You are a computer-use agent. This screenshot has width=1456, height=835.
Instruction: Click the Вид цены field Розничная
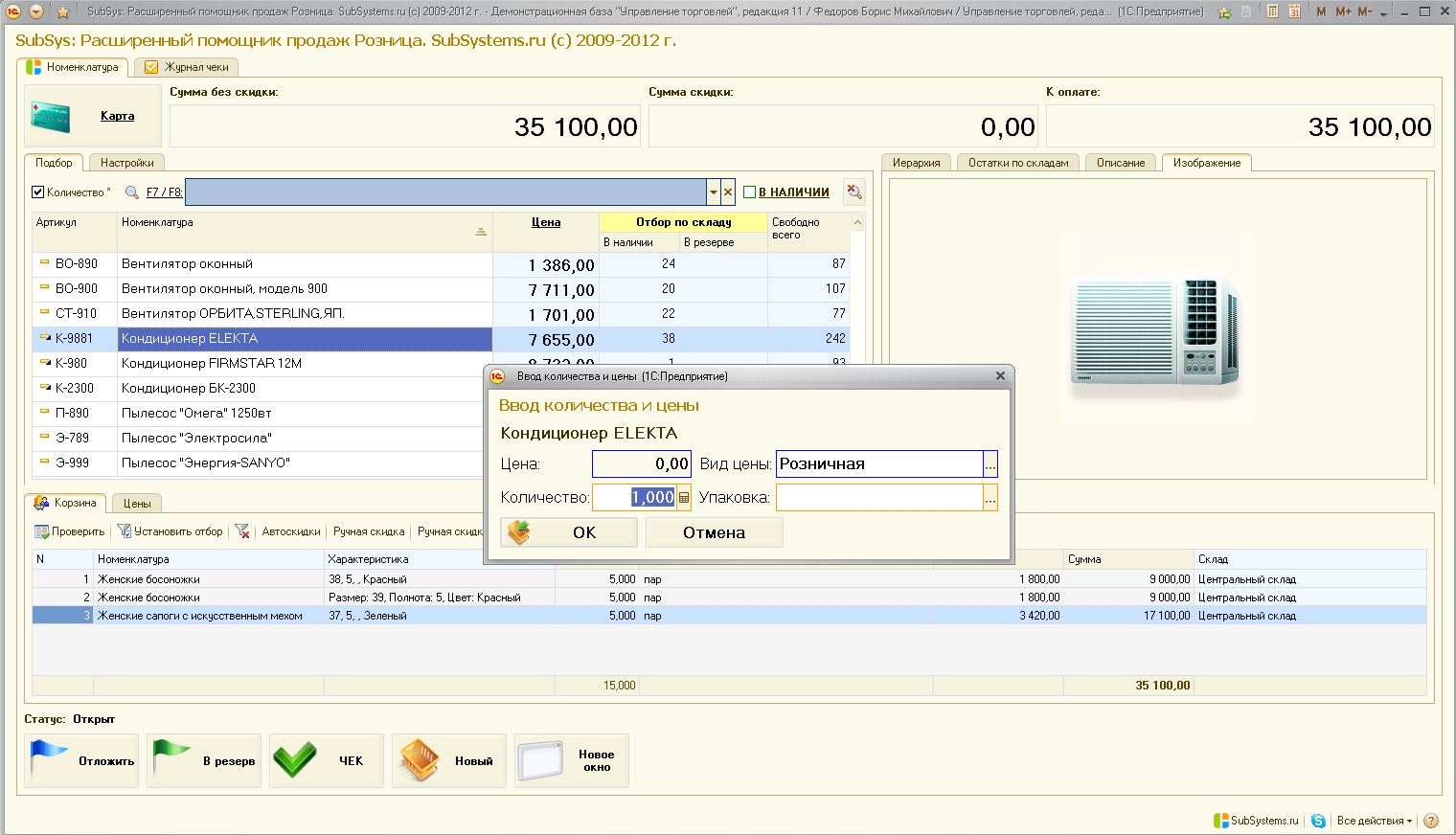[x=879, y=463]
